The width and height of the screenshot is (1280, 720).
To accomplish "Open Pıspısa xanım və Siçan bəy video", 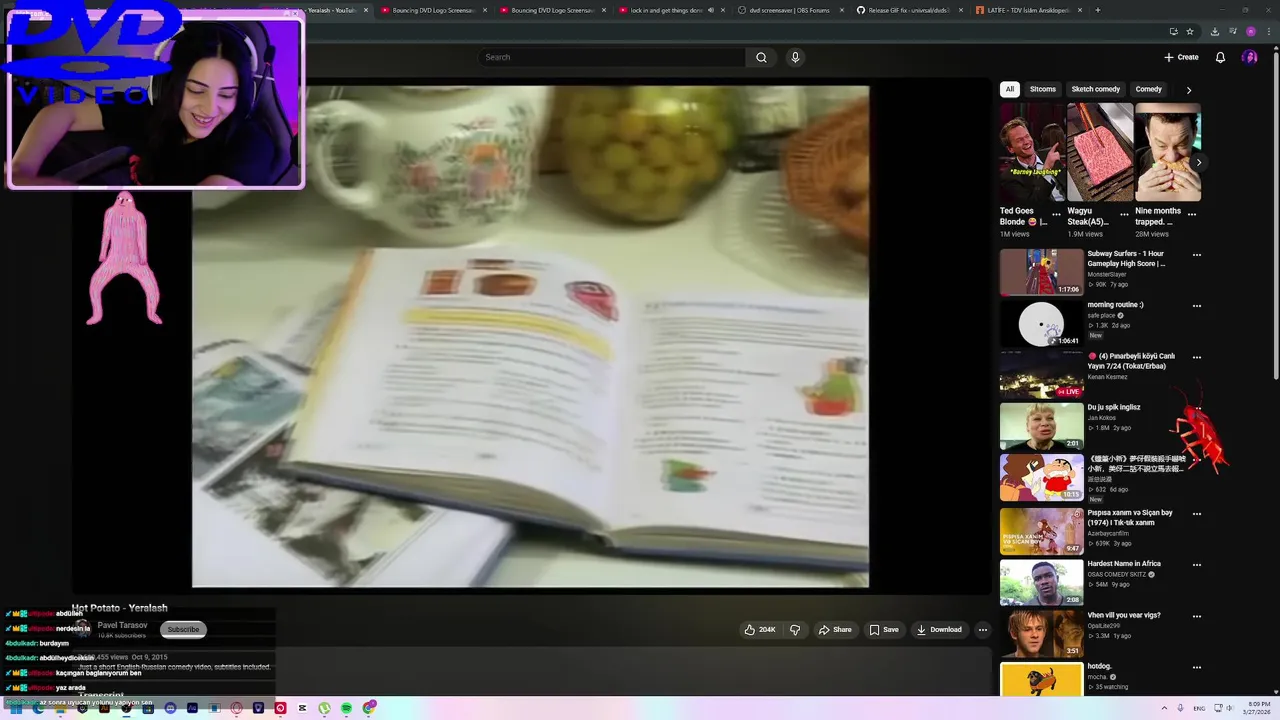I will (1041, 531).
